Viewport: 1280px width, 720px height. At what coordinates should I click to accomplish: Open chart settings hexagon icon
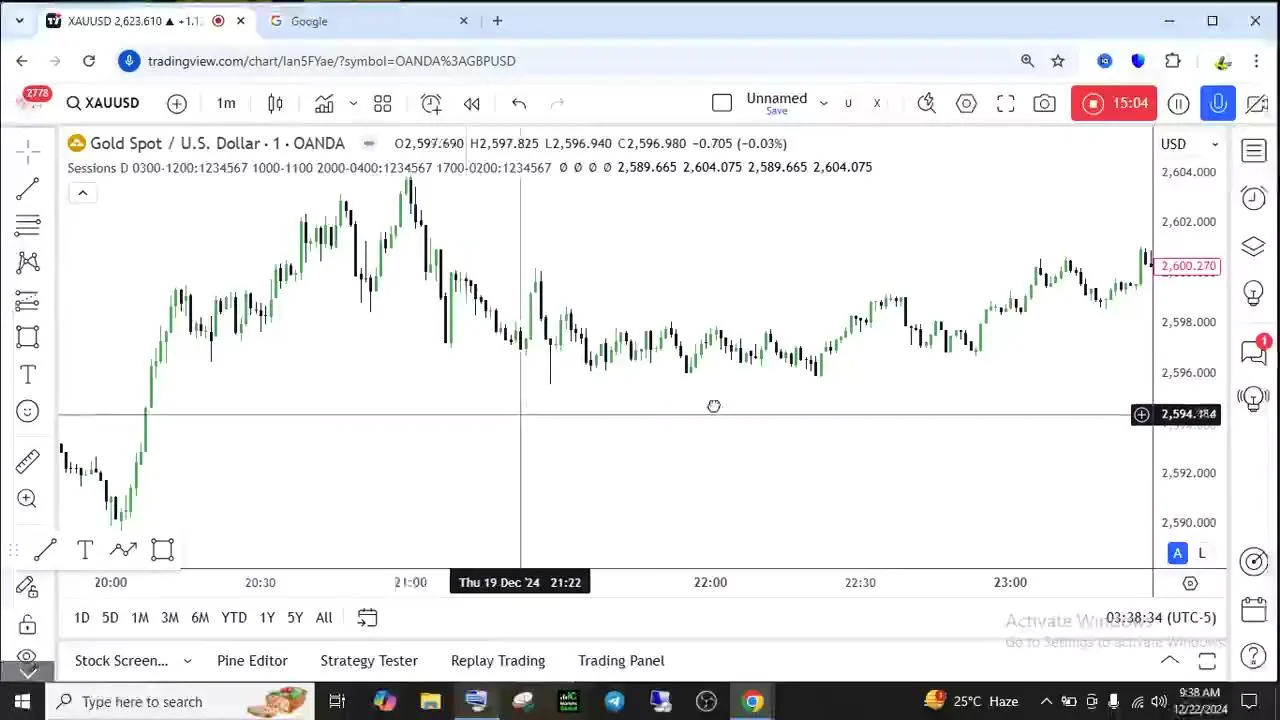(x=966, y=103)
